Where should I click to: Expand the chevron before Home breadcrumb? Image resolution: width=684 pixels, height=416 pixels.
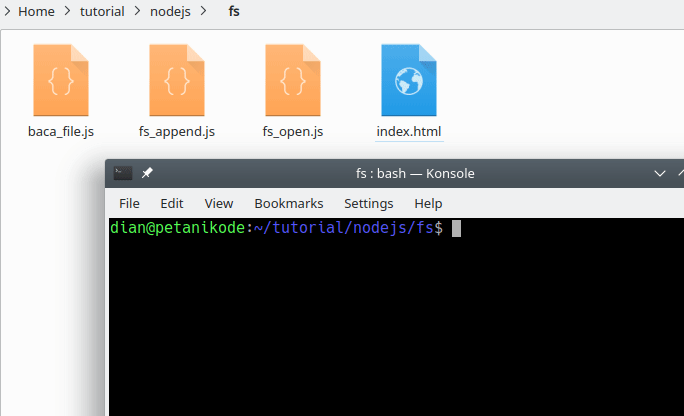pyautogui.click(x=7, y=11)
